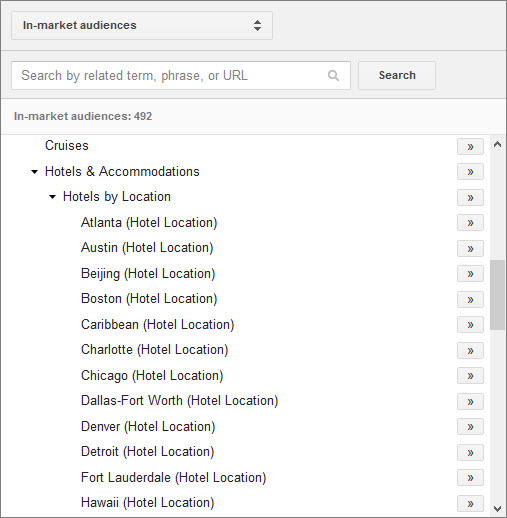Add Hawaii (Hotel Location) with » button
The height and width of the screenshot is (518, 507).
coord(470,503)
